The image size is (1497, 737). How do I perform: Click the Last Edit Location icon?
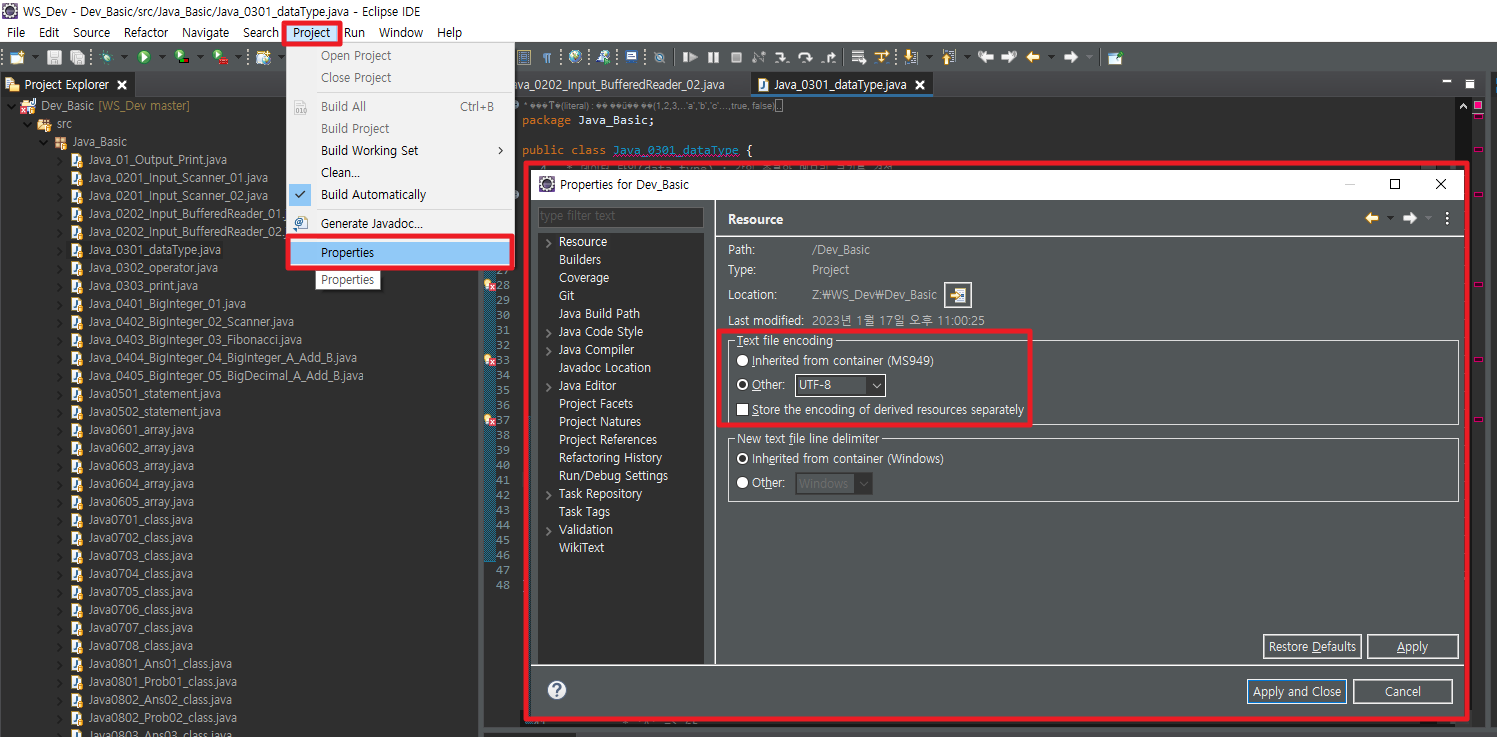pyautogui.click(x=985, y=57)
